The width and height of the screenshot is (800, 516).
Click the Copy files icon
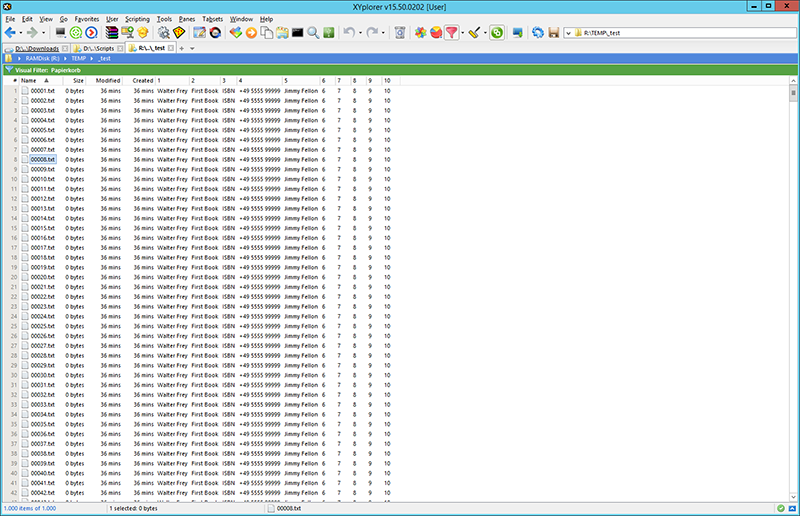(267, 33)
